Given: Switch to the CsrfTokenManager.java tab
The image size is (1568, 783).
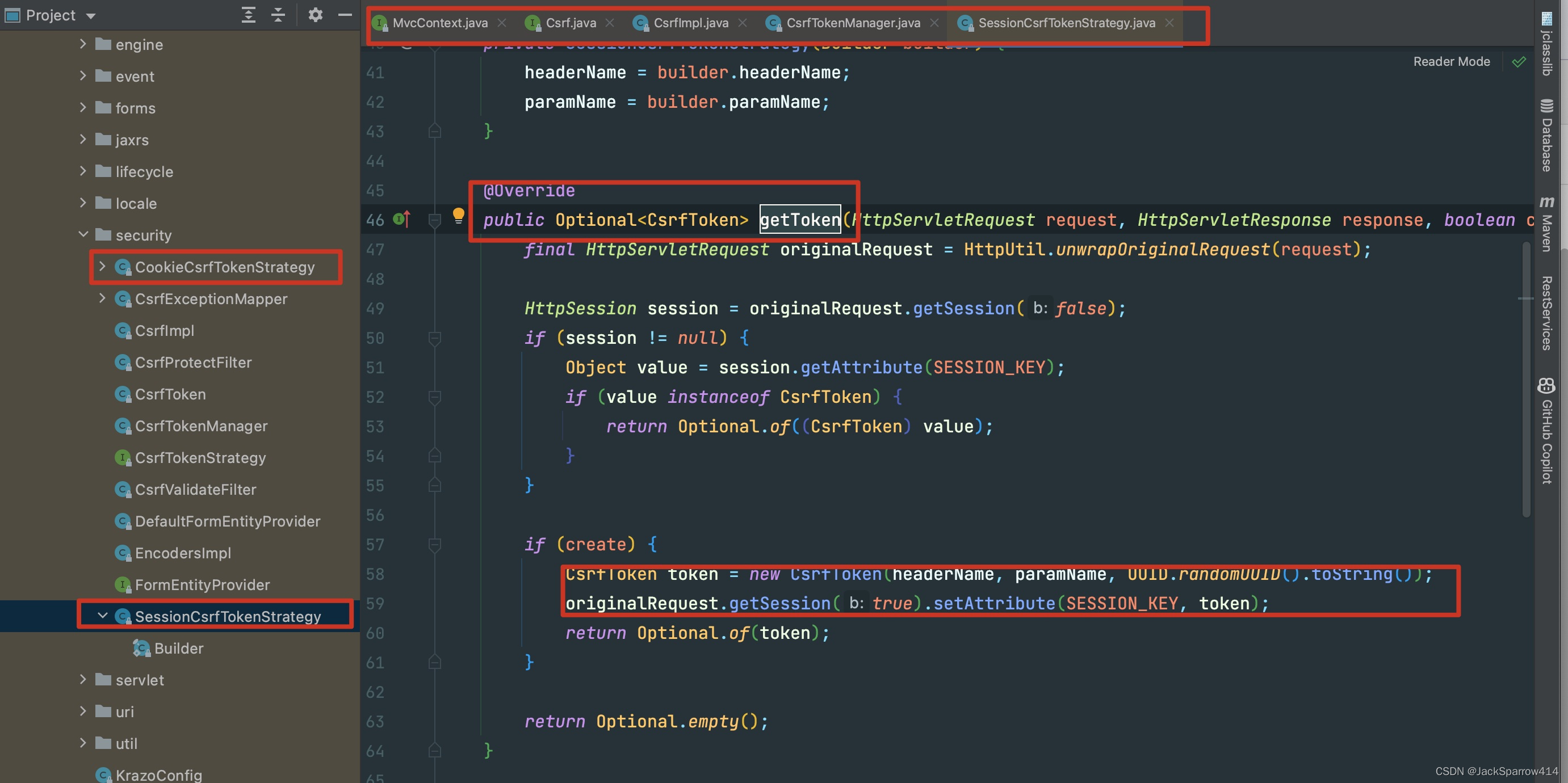Looking at the screenshot, I should 853,23.
